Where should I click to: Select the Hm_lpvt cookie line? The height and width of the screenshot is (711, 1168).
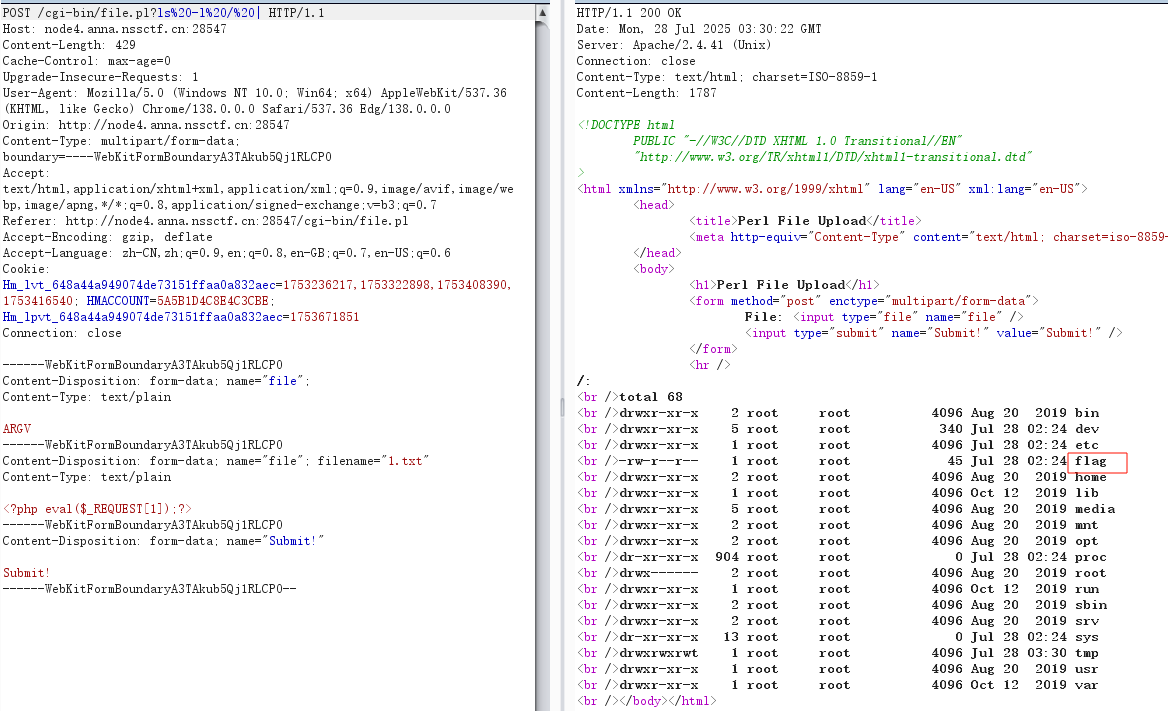[181, 317]
